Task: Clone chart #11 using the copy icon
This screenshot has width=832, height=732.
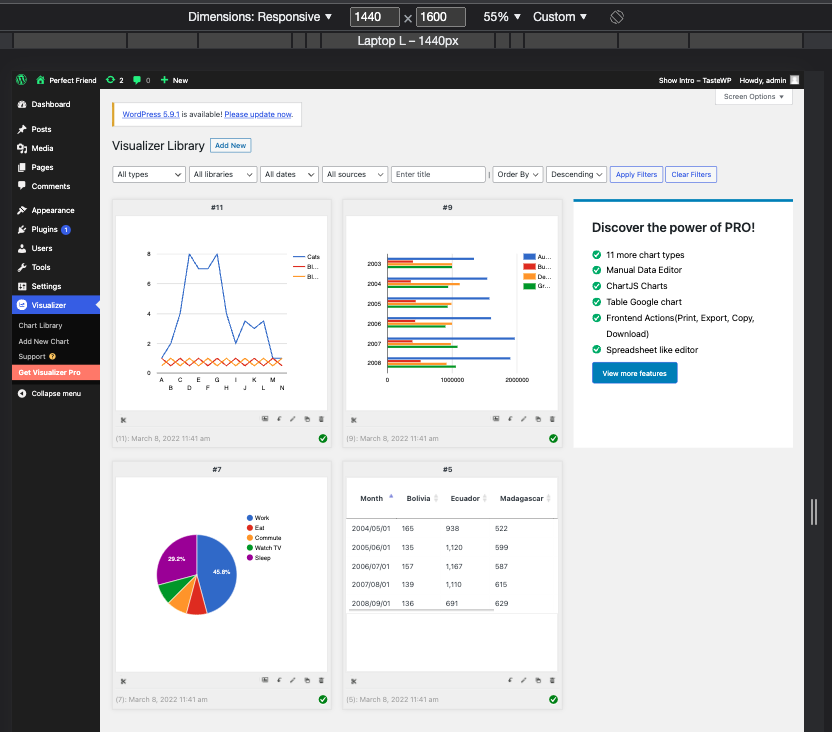Action: coord(307,419)
